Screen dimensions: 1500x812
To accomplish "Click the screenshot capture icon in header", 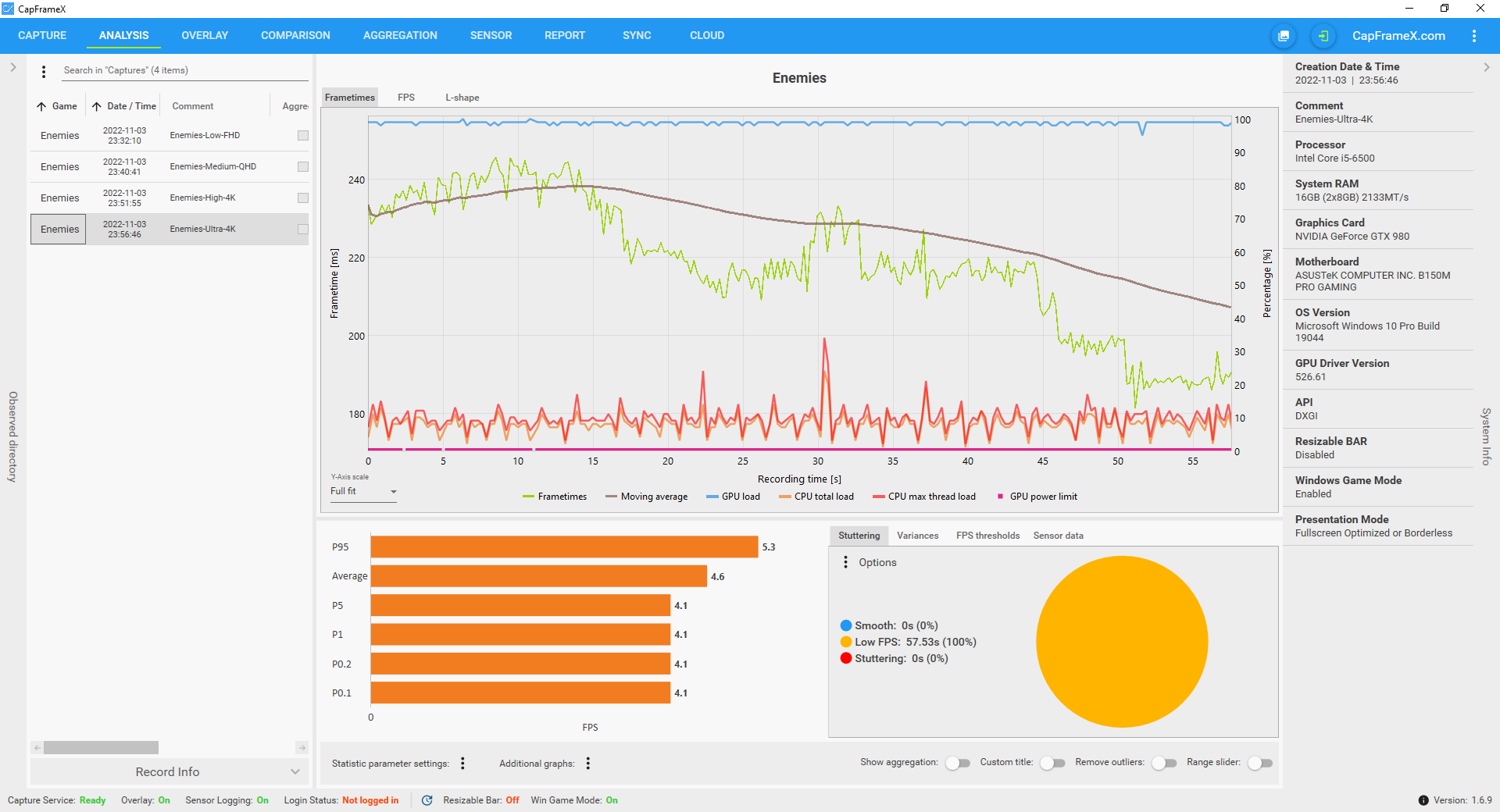I will click(x=1284, y=36).
